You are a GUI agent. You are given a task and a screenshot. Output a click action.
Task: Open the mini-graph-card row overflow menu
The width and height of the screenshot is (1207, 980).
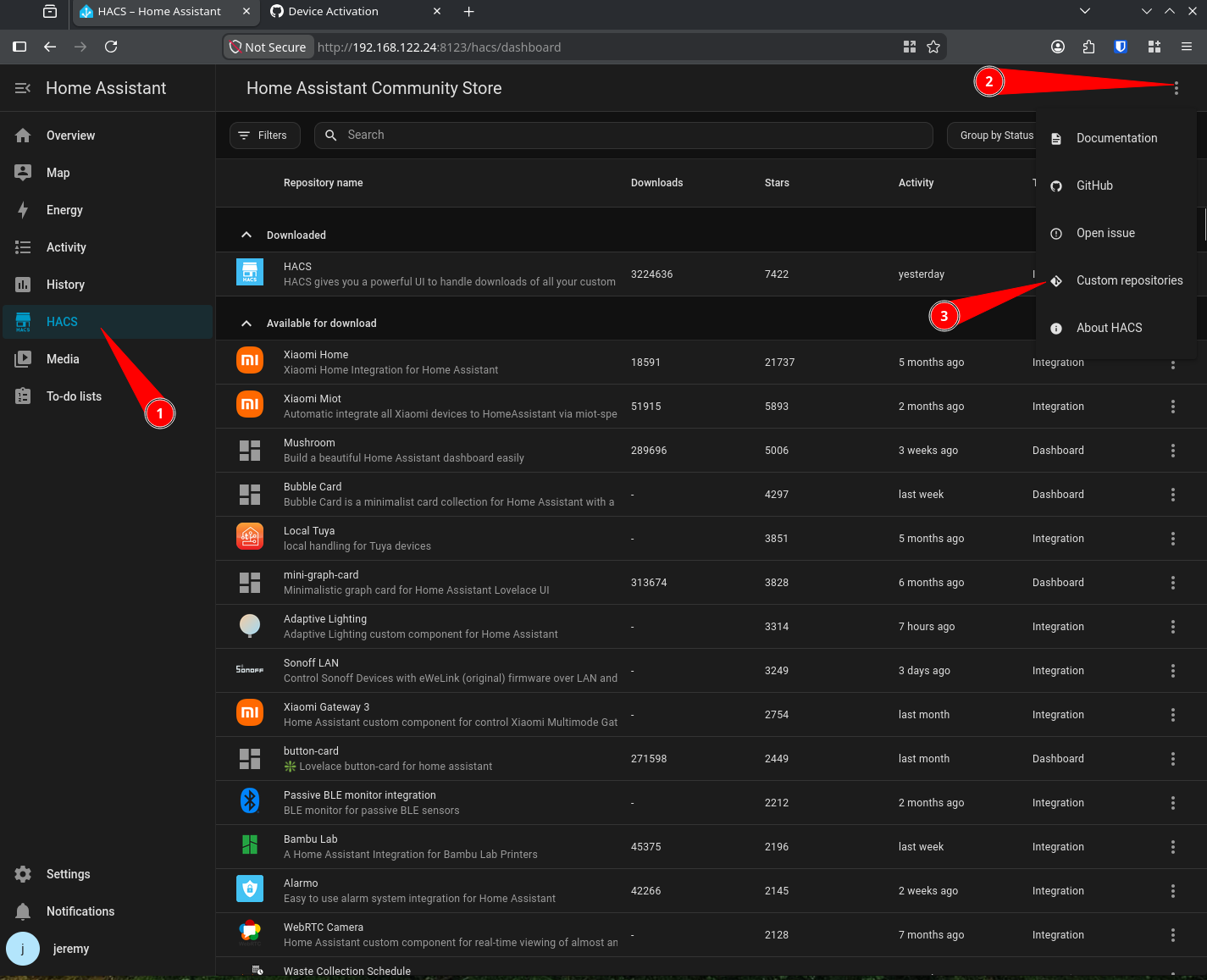tap(1173, 583)
